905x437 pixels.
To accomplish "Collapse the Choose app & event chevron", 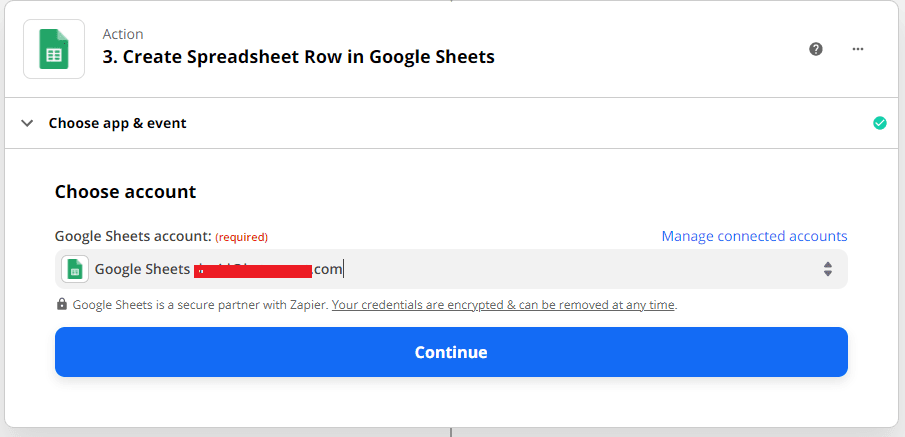I will pos(27,123).
